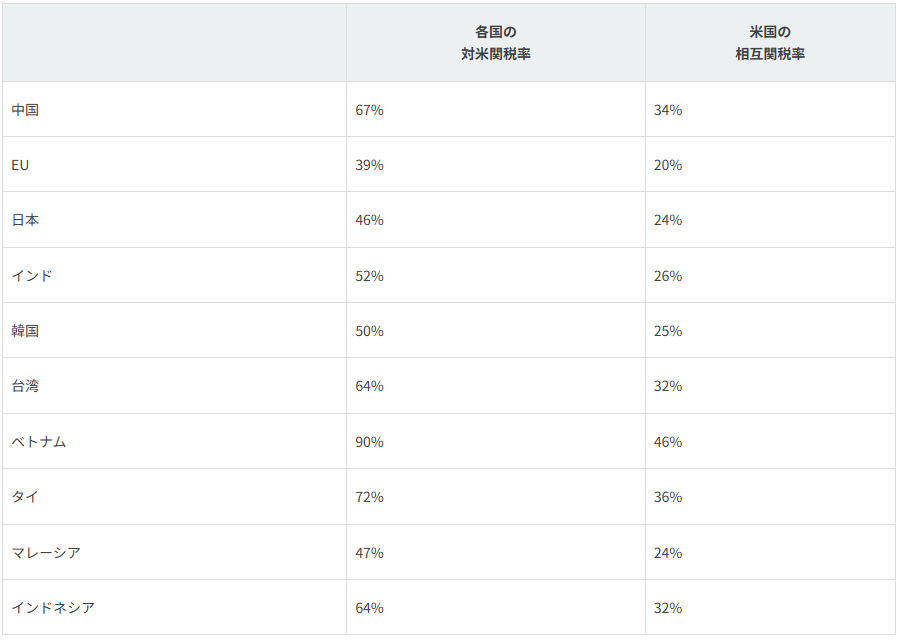This screenshot has height=640, width=899.
Task: Select the 90% cell in ベトナム row
Action: click(x=369, y=442)
